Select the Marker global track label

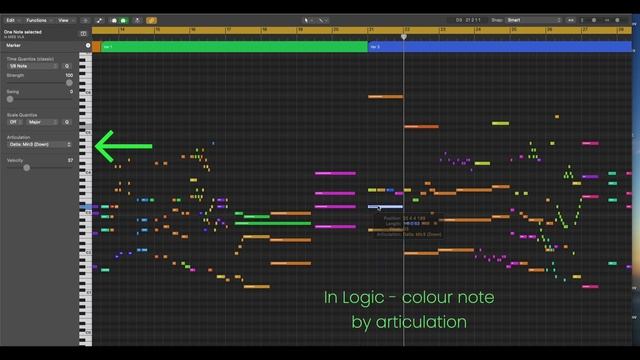pos(13,45)
